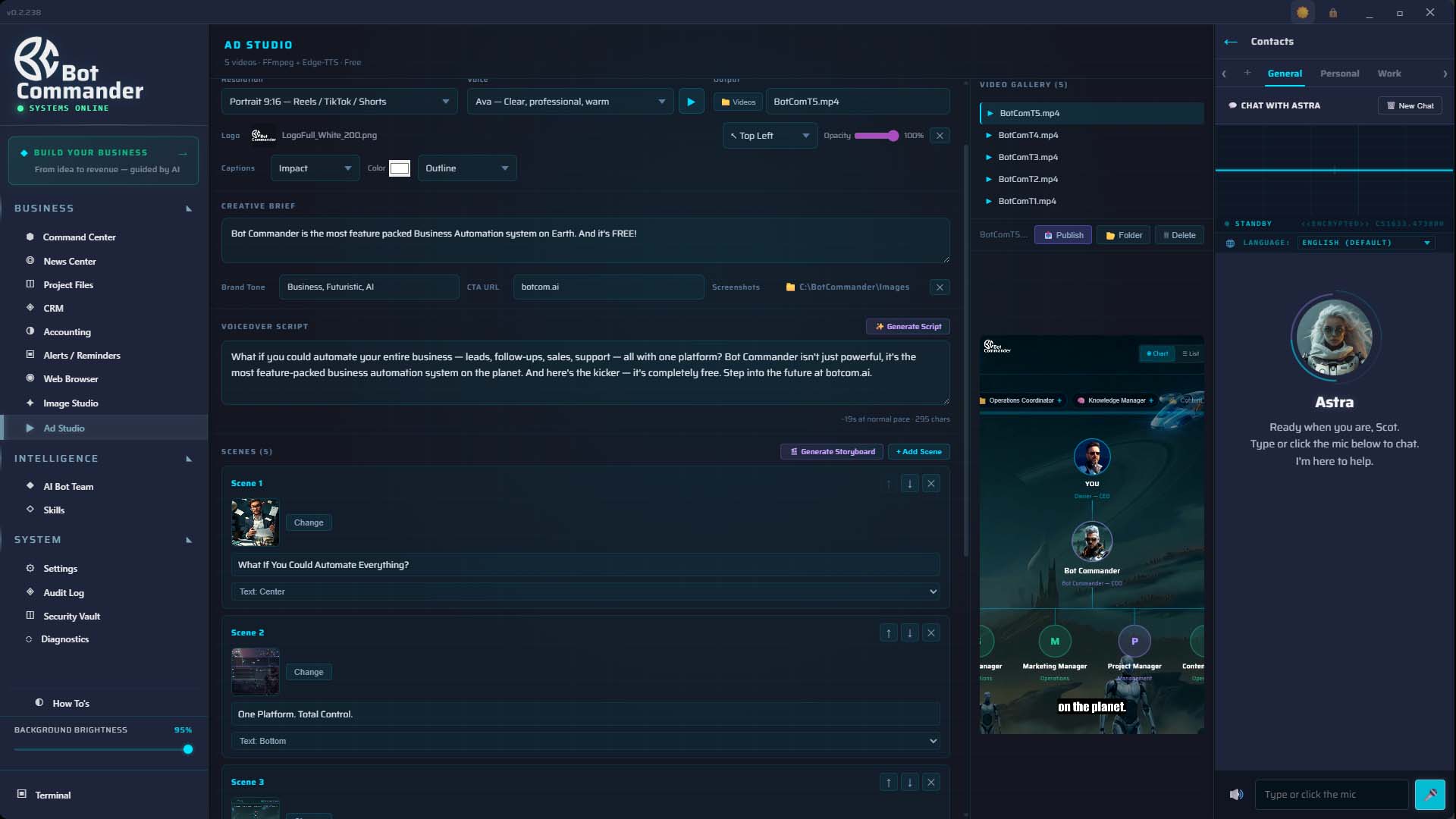Launch the Web Browser module
1456x819 pixels.
pos(71,379)
